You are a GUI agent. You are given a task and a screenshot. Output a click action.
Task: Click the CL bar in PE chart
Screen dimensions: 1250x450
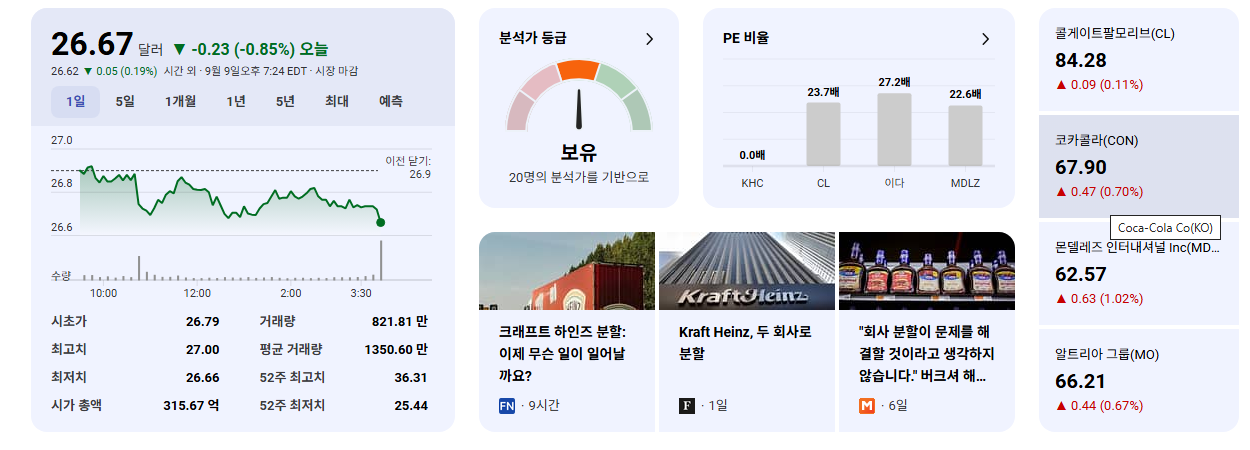(823, 133)
